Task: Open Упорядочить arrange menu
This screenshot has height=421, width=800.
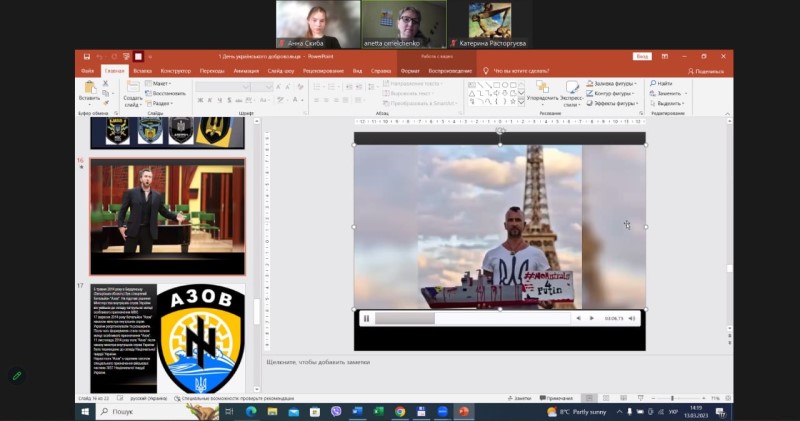Action: click(543, 92)
